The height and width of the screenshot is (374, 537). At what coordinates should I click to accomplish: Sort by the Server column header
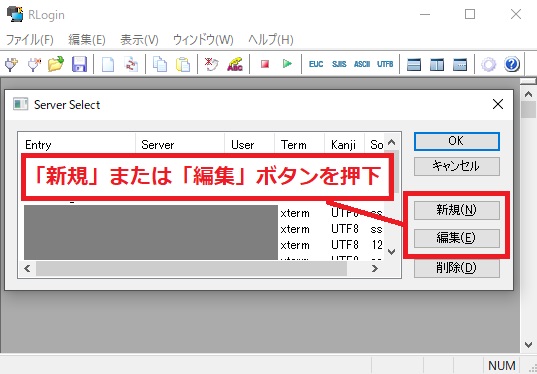pyautogui.click(x=180, y=145)
